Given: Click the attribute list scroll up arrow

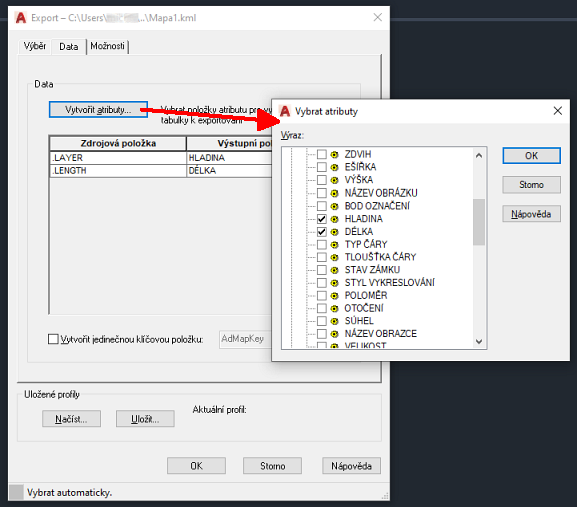Looking at the screenshot, I should tap(479, 155).
